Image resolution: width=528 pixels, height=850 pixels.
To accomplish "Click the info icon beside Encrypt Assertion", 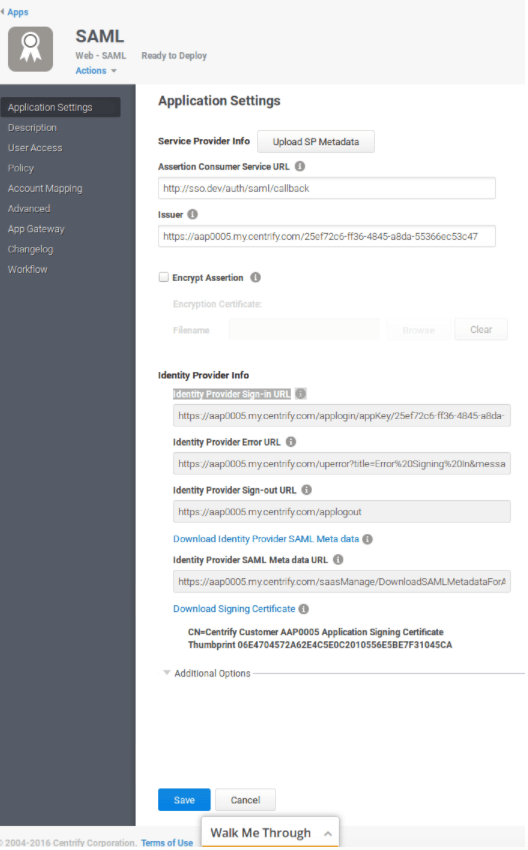I will (x=255, y=278).
